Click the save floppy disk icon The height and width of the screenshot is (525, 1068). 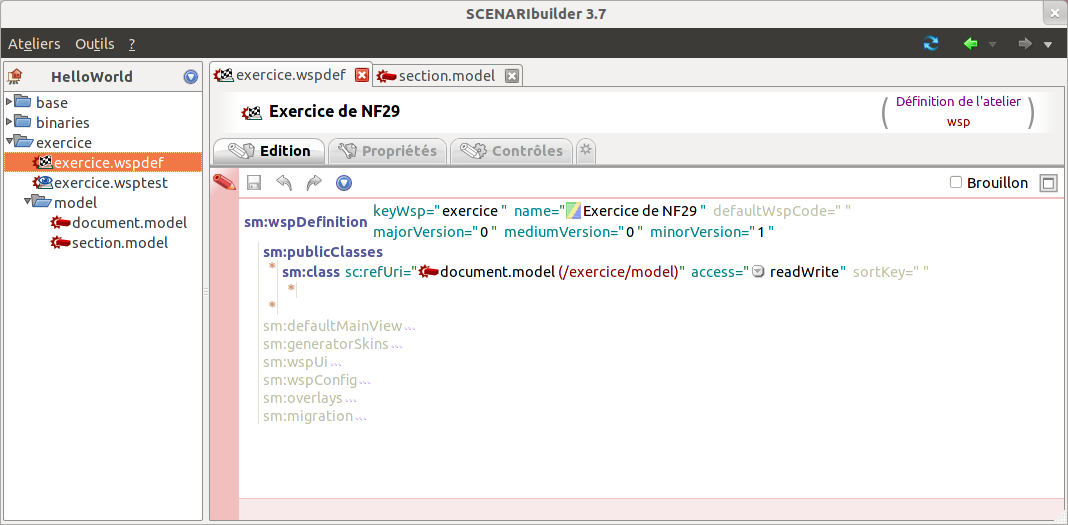(254, 182)
